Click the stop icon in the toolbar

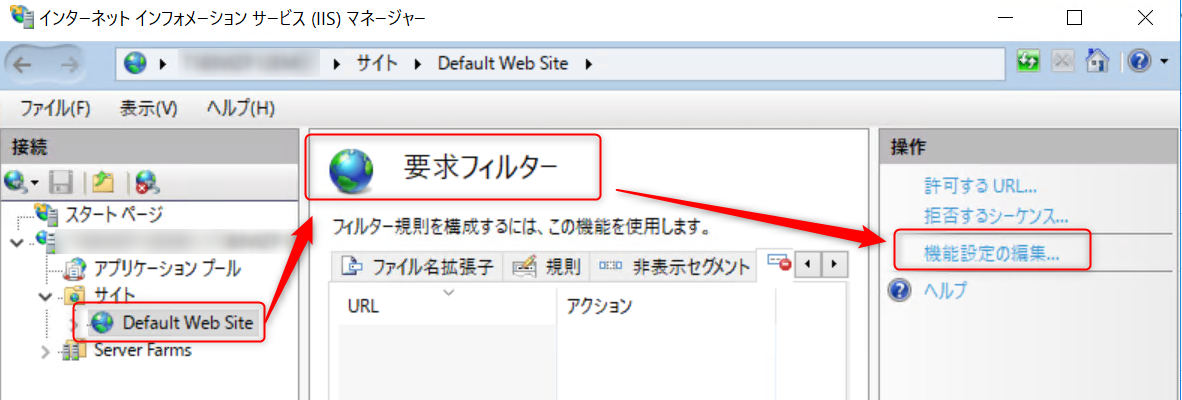pos(1061,62)
